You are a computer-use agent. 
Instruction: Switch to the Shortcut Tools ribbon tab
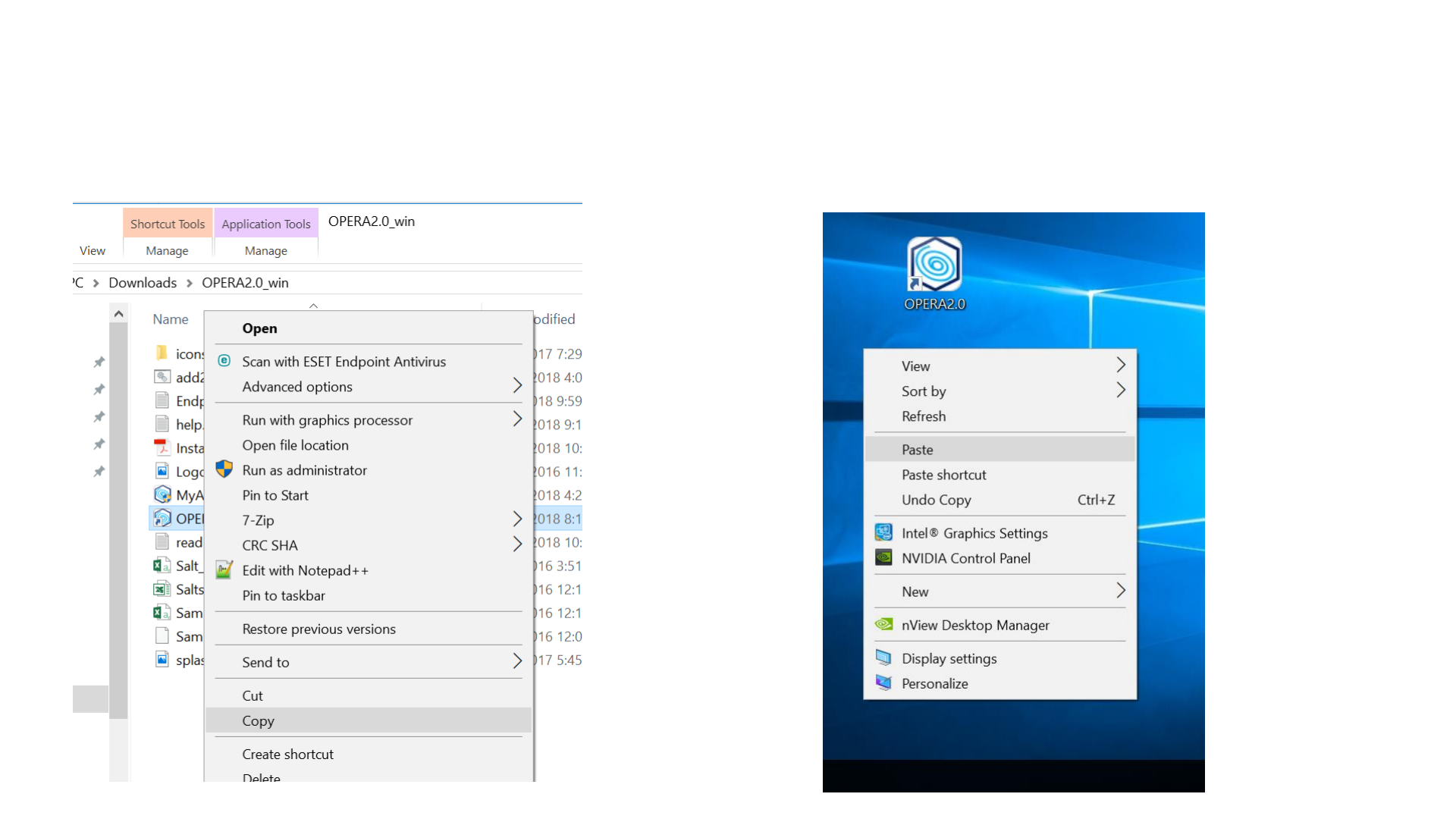(168, 224)
